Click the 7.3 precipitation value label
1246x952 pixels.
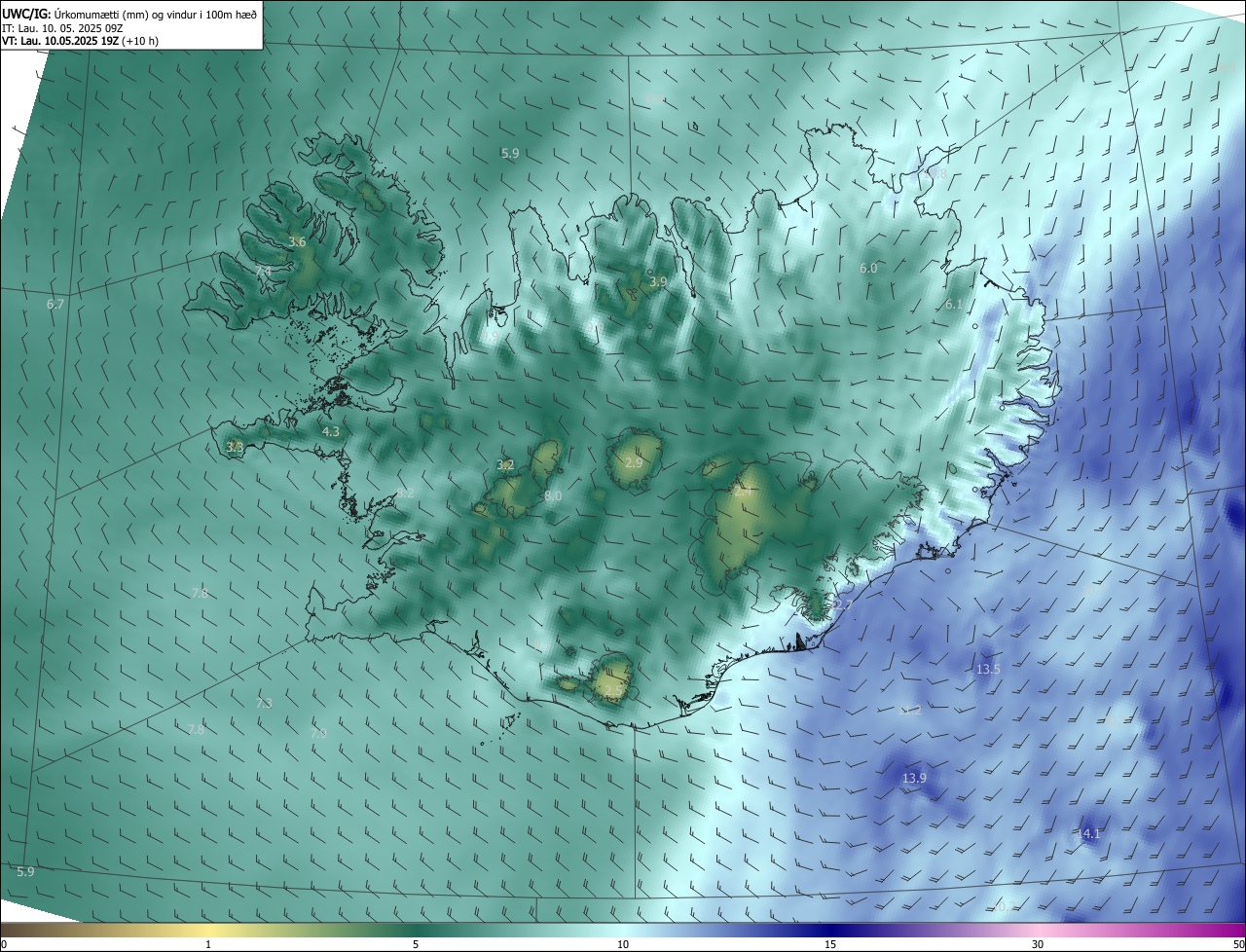pyautogui.click(x=264, y=703)
